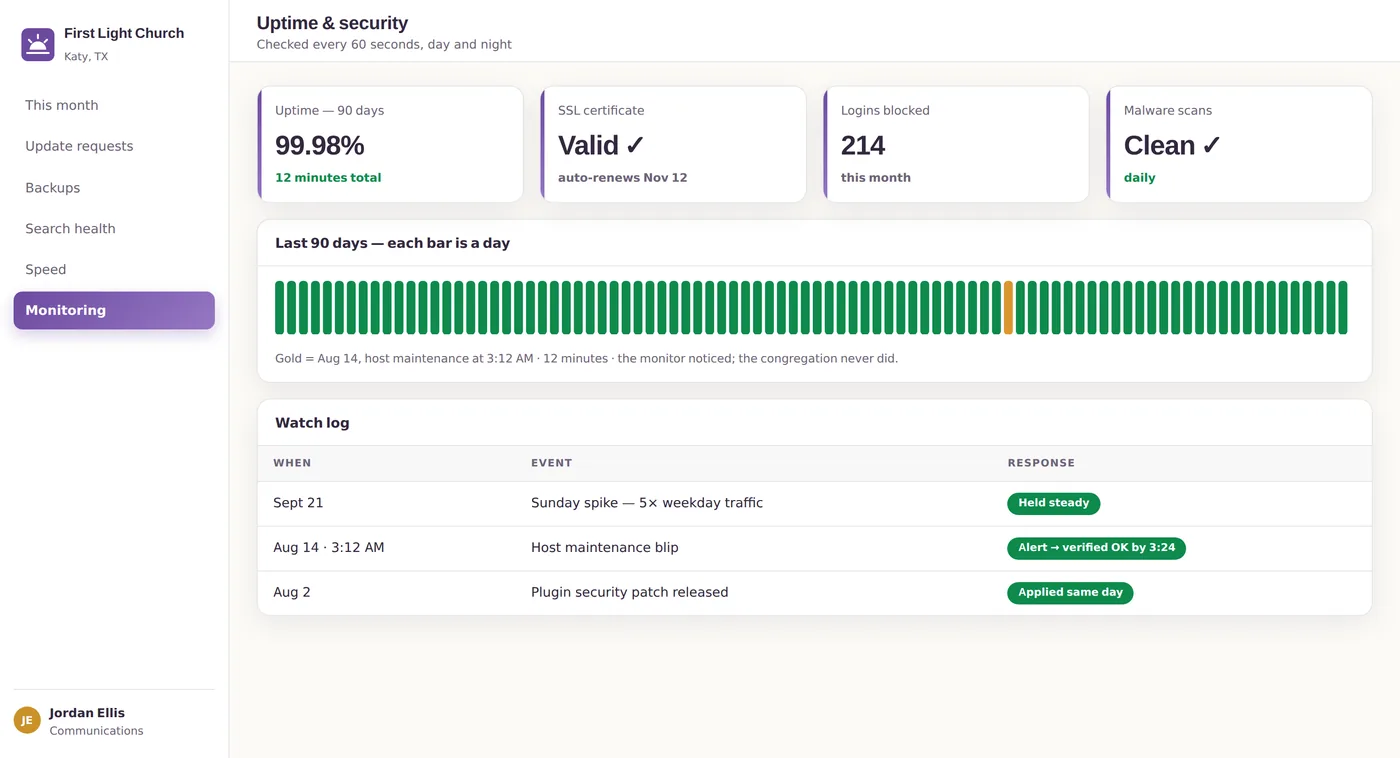
Task: Open the This month page
Action: coord(114,105)
